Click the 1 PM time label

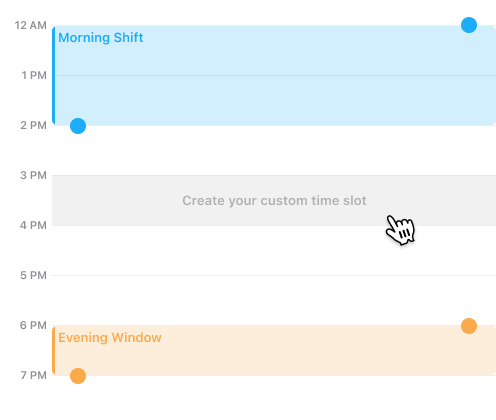pyautogui.click(x=34, y=75)
